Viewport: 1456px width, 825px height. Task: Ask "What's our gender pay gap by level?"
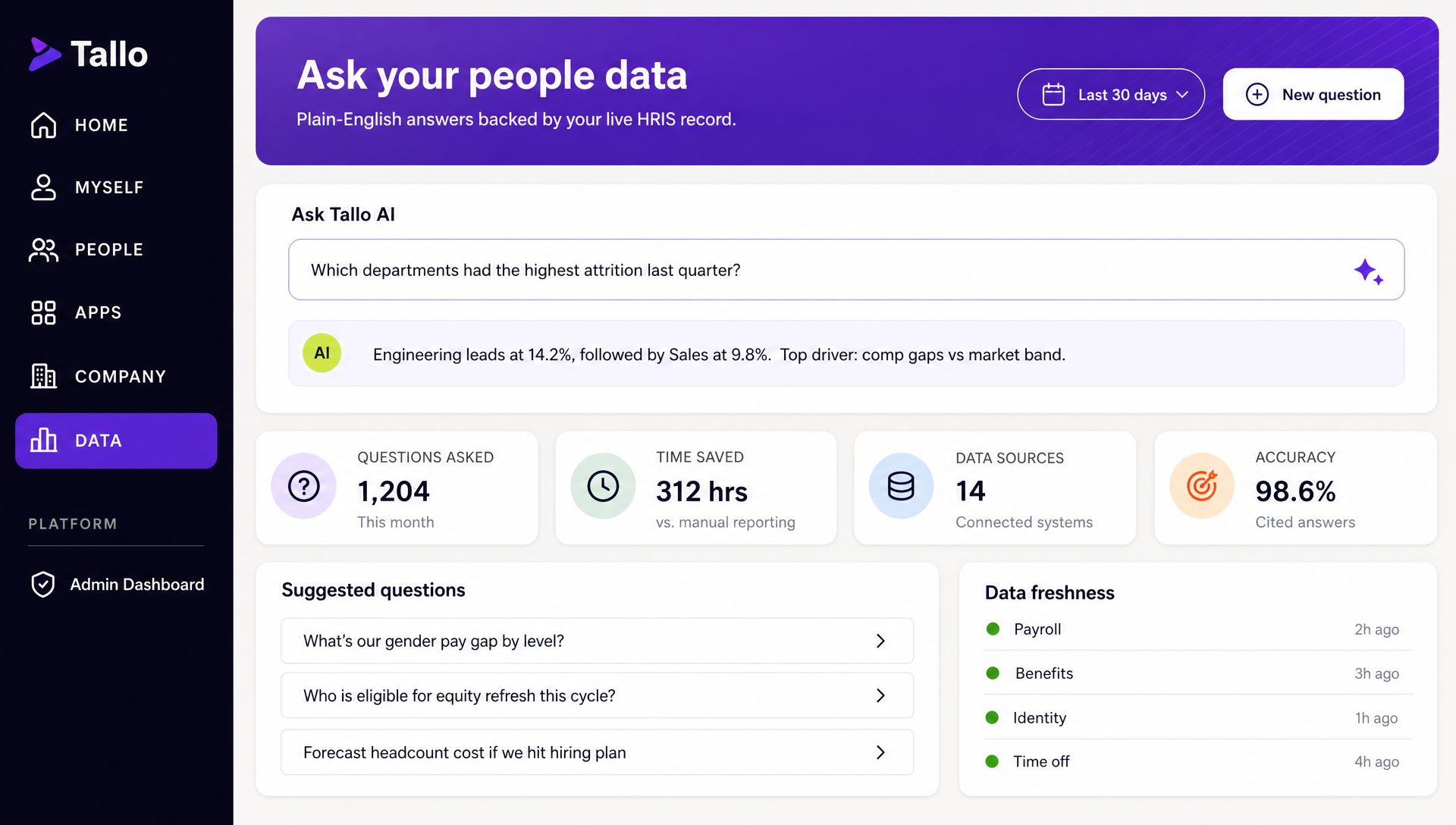tap(598, 641)
